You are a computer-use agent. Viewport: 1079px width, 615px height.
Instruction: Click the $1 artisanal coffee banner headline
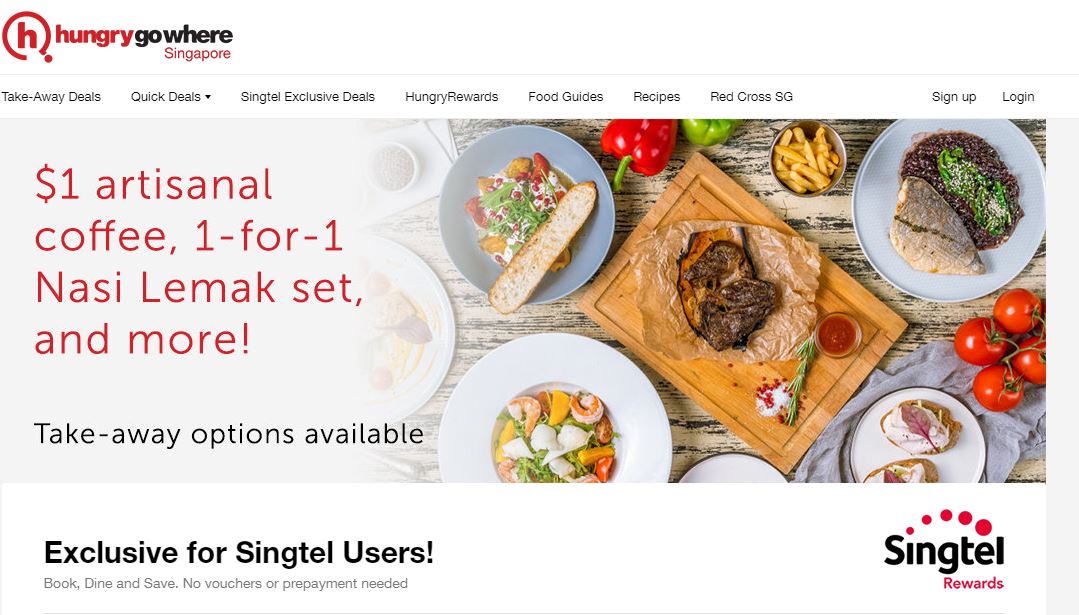198,261
